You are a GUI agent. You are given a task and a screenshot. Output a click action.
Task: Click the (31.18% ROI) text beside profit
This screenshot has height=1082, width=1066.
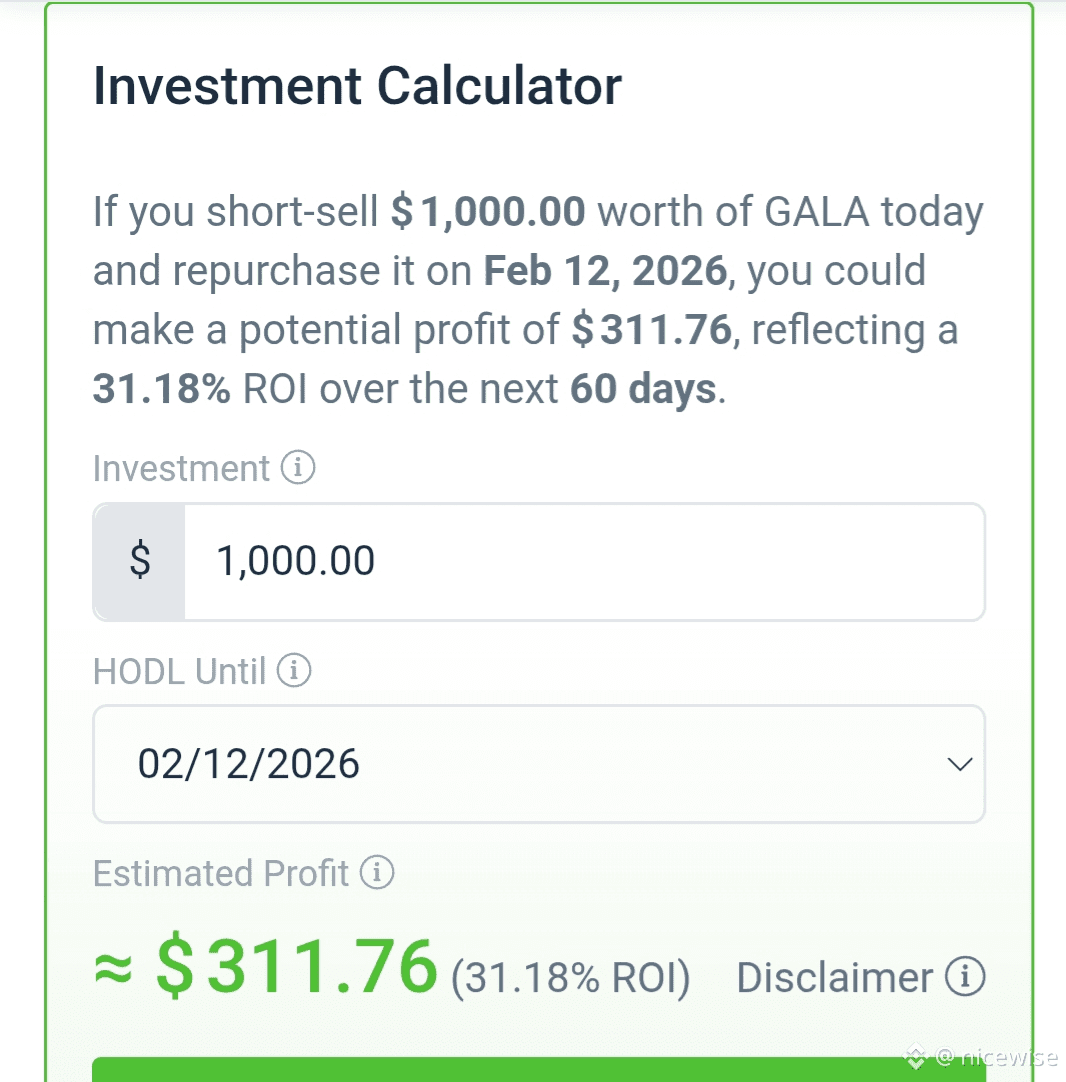570,978
